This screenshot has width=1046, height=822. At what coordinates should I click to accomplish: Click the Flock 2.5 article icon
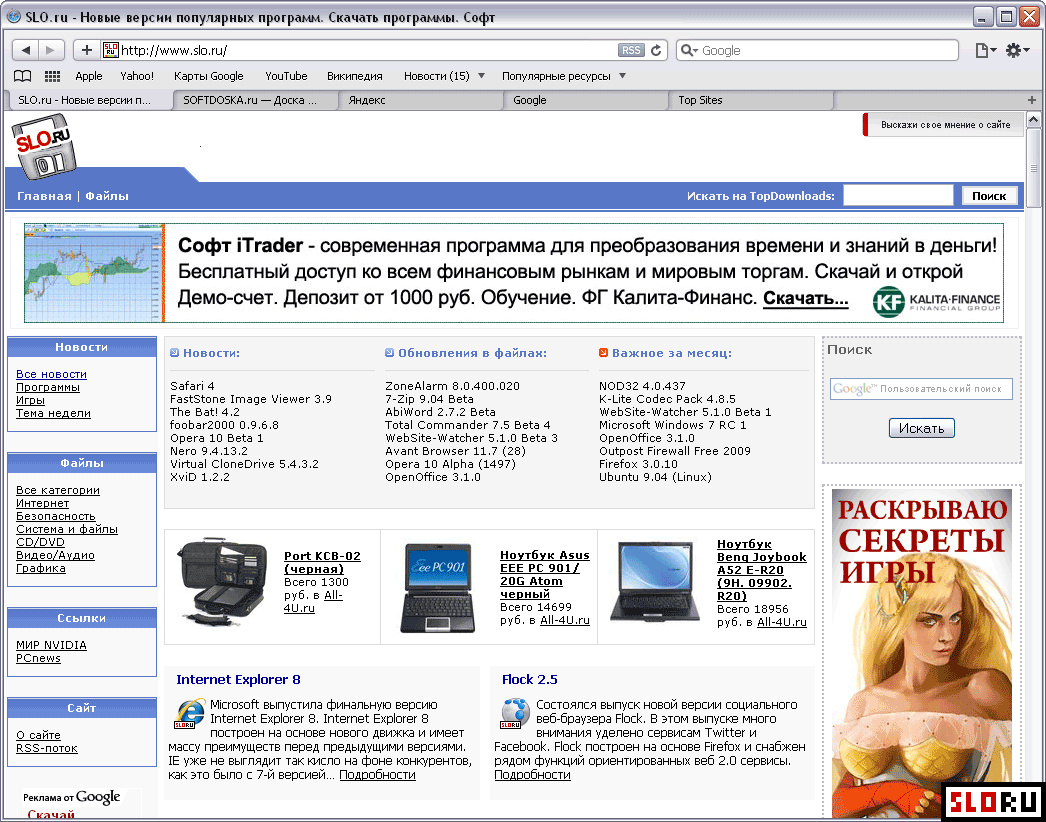[515, 713]
